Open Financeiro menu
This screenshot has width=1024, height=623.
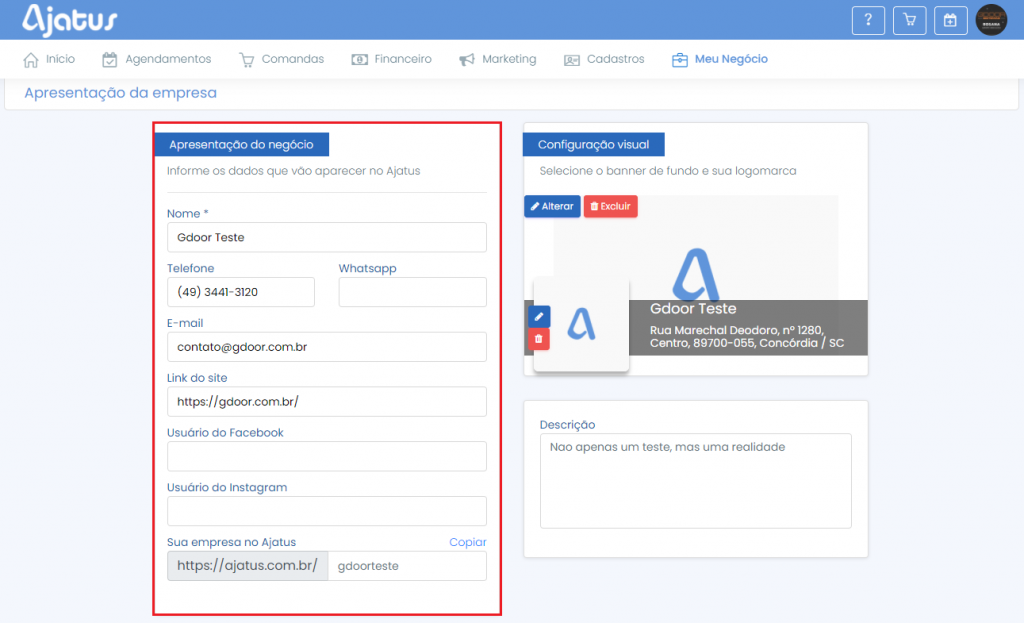coord(403,59)
